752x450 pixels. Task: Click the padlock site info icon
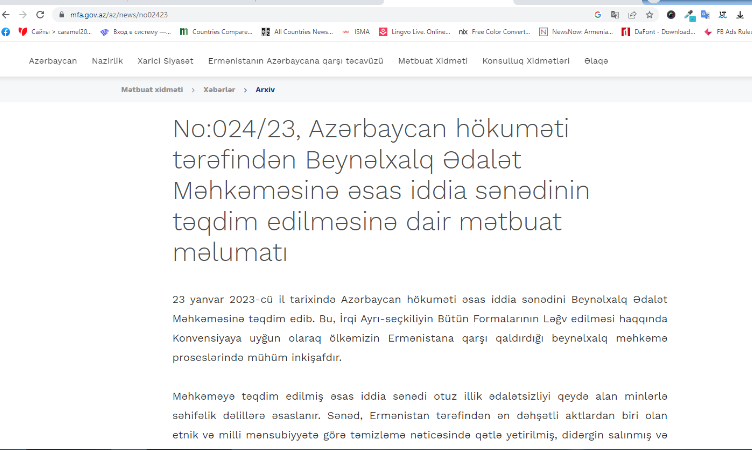pyautogui.click(x=61, y=15)
